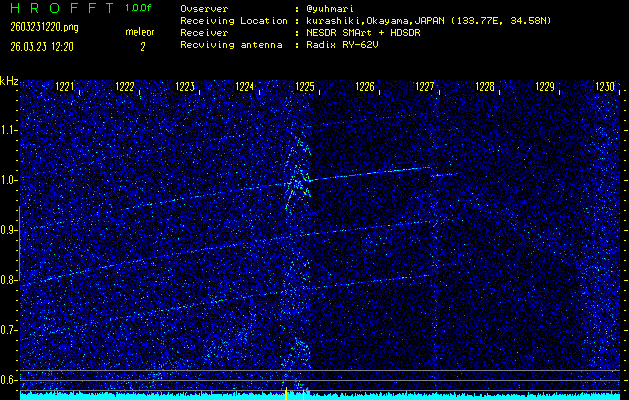Click the 1221 time axis label

click(65, 87)
